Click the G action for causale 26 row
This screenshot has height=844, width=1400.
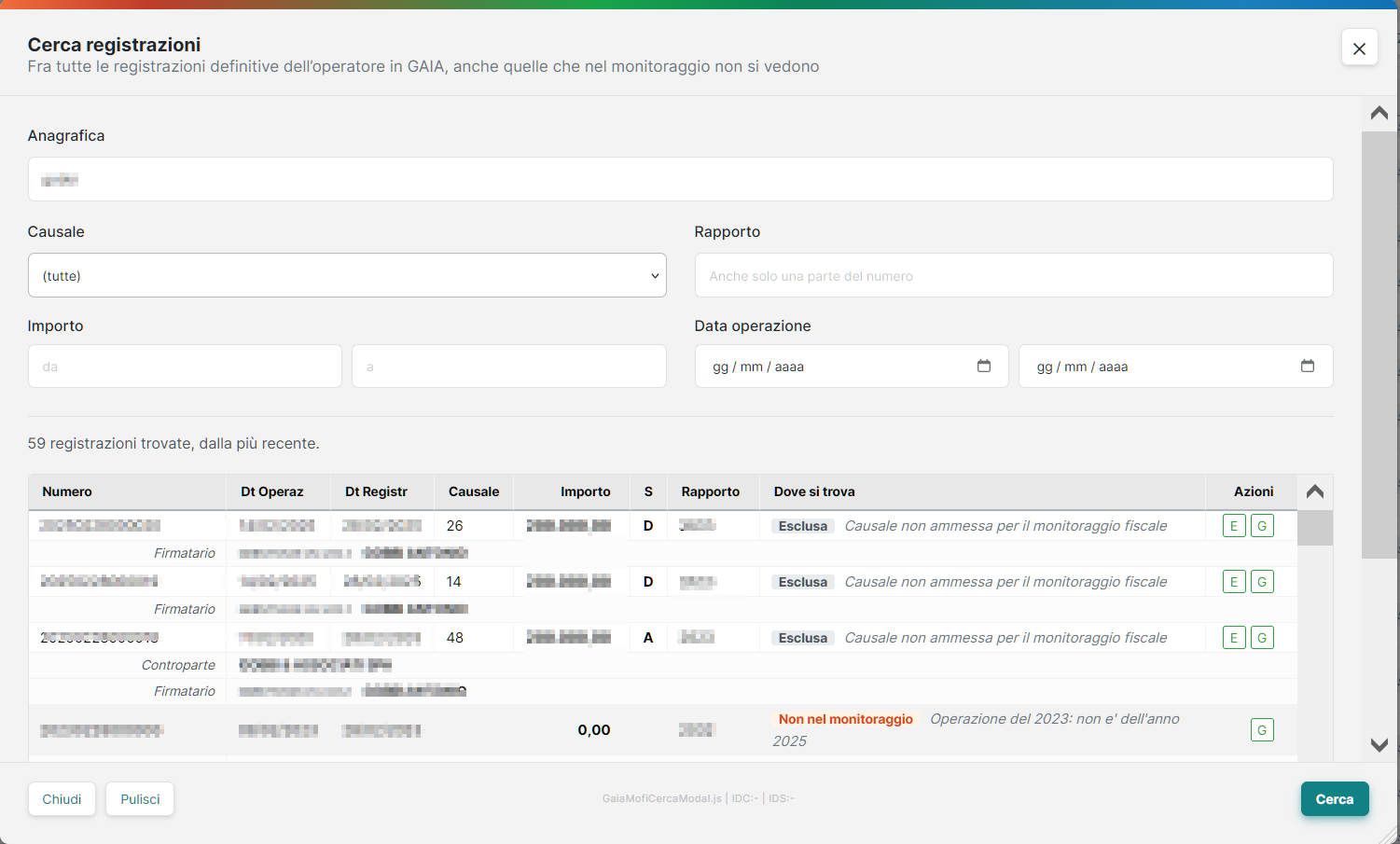click(1262, 526)
